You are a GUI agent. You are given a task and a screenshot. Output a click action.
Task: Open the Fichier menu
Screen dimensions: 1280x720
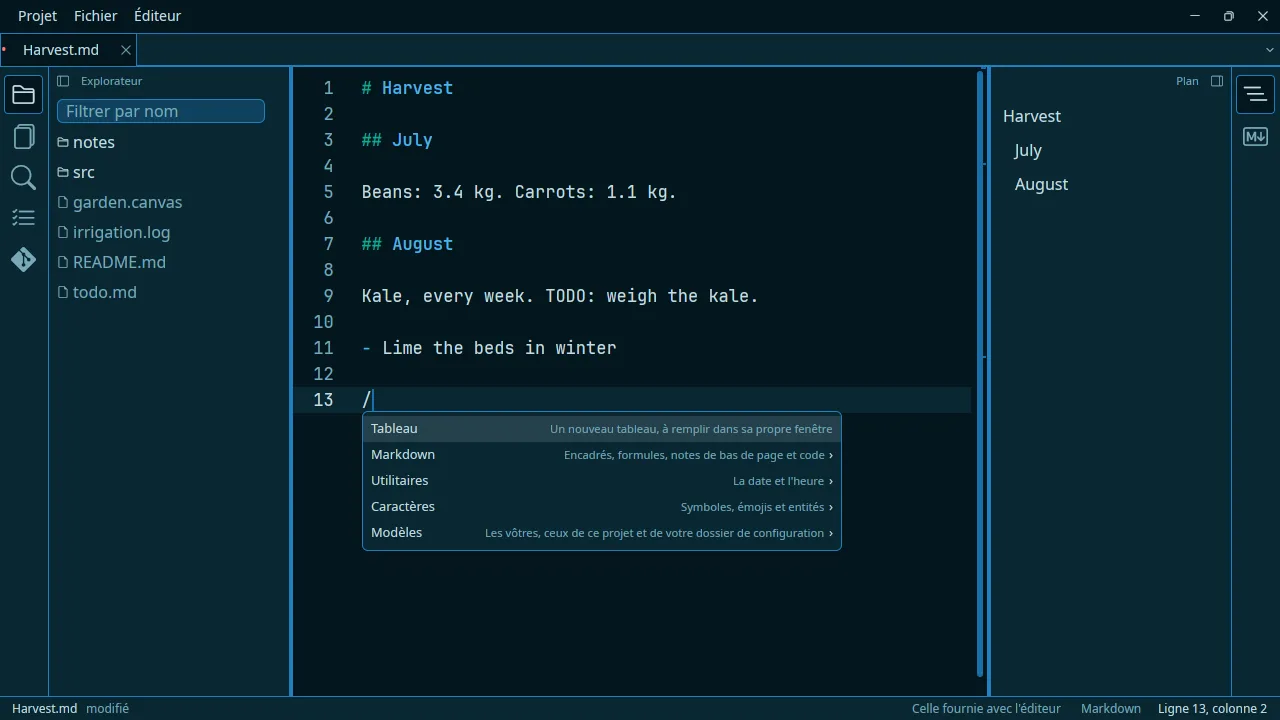96,16
